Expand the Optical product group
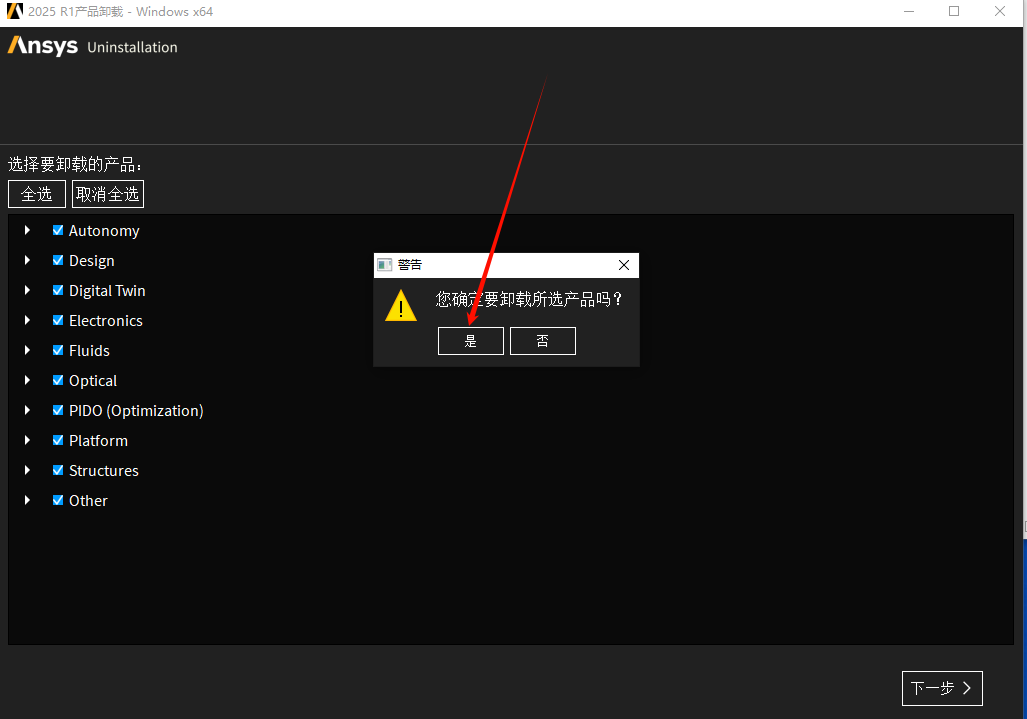Viewport: 1027px width, 719px height. point(28,380)
